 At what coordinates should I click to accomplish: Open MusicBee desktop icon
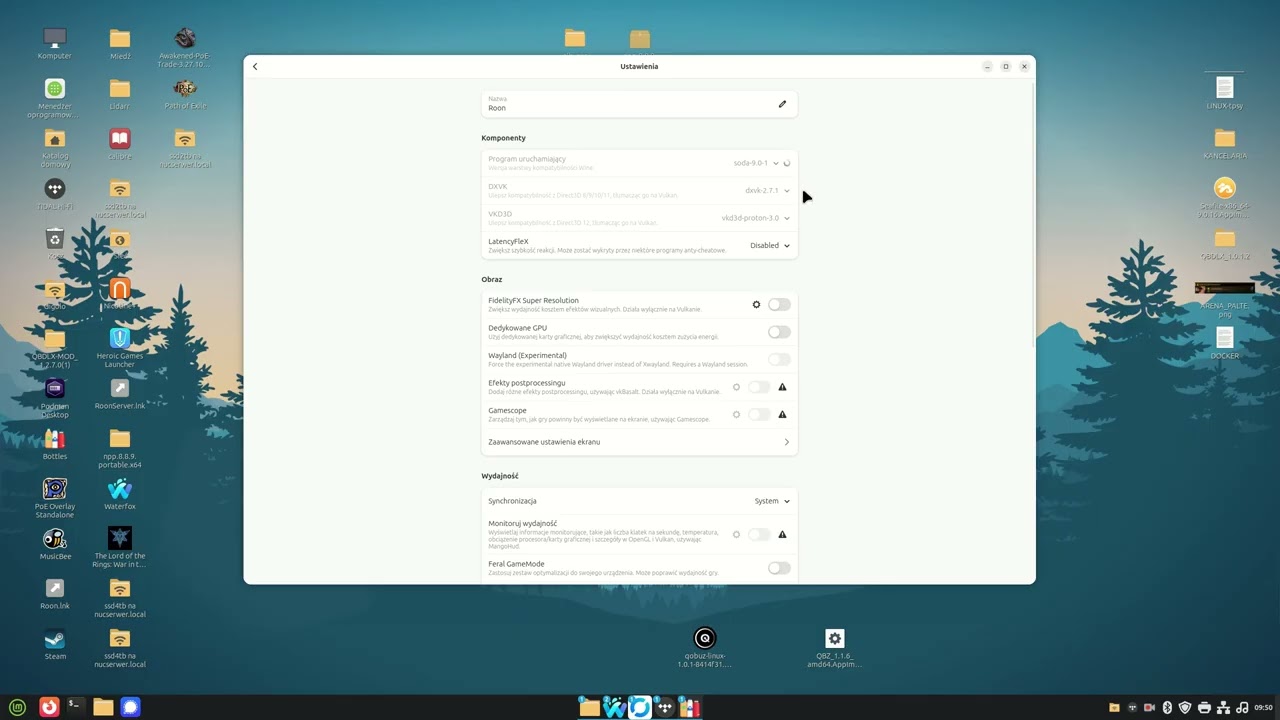click(x=55, y=544)
